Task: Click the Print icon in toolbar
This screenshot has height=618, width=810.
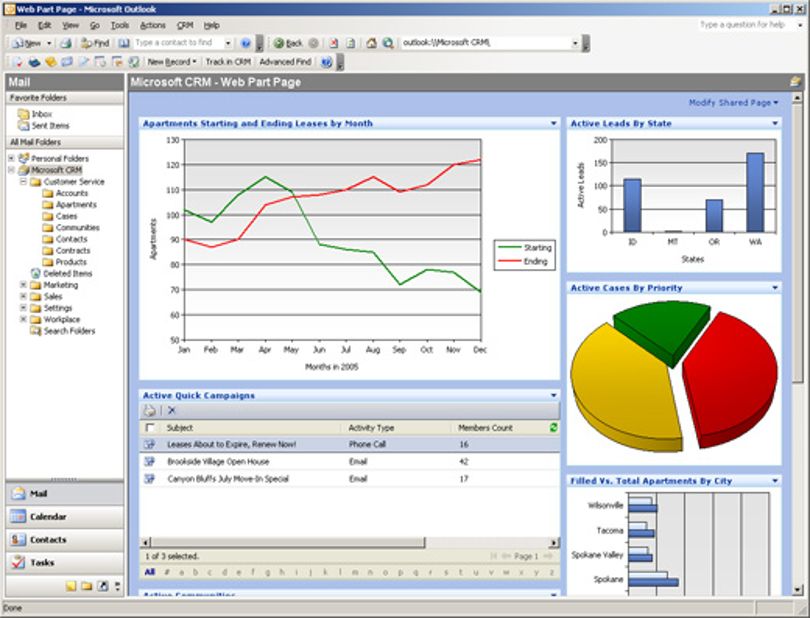Action: coord(66,43)
